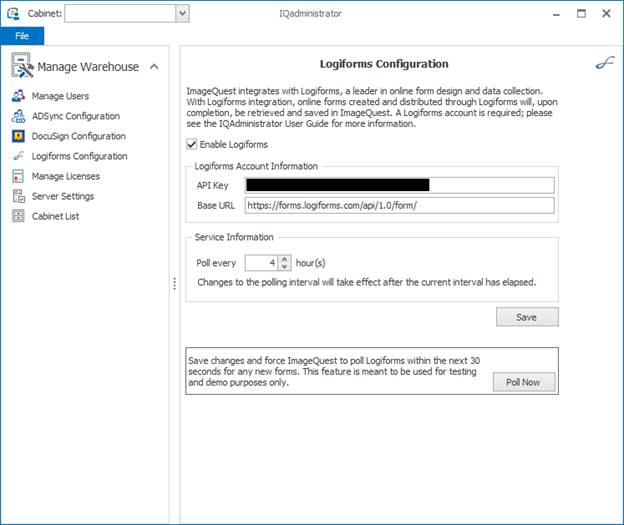Collapse the Manage Warehouse section chevron

(x=154, y=66)
